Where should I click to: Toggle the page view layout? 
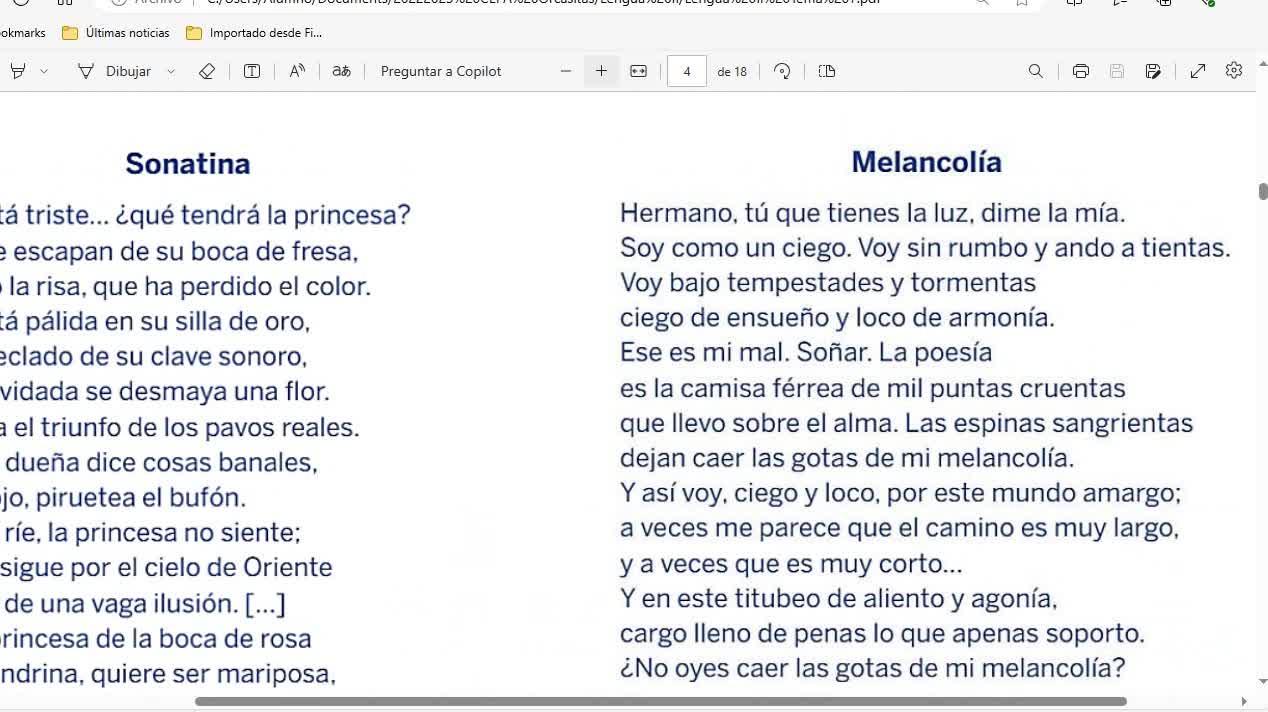pos(827,71)
